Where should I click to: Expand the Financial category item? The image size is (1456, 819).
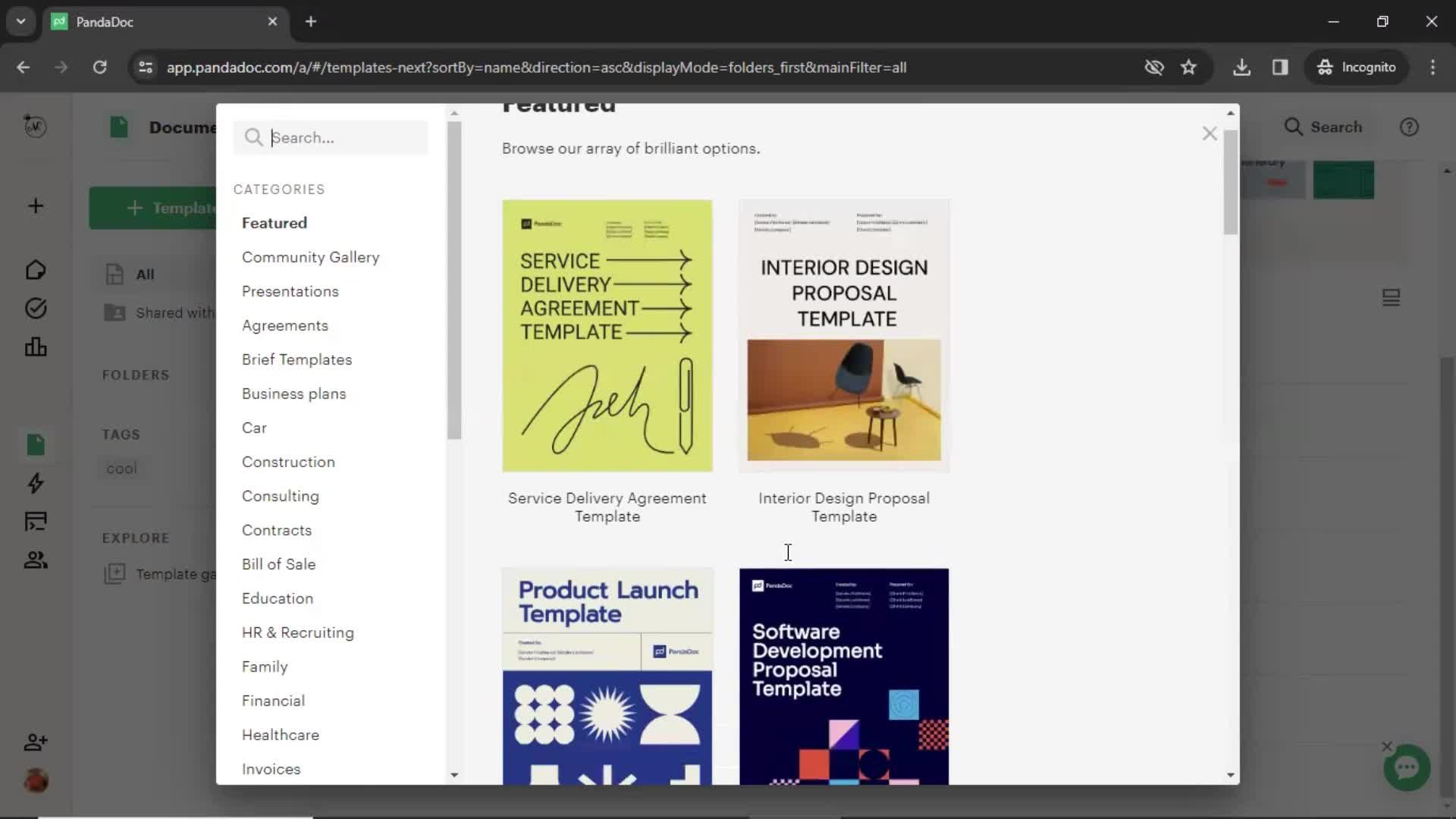[273, 700]
